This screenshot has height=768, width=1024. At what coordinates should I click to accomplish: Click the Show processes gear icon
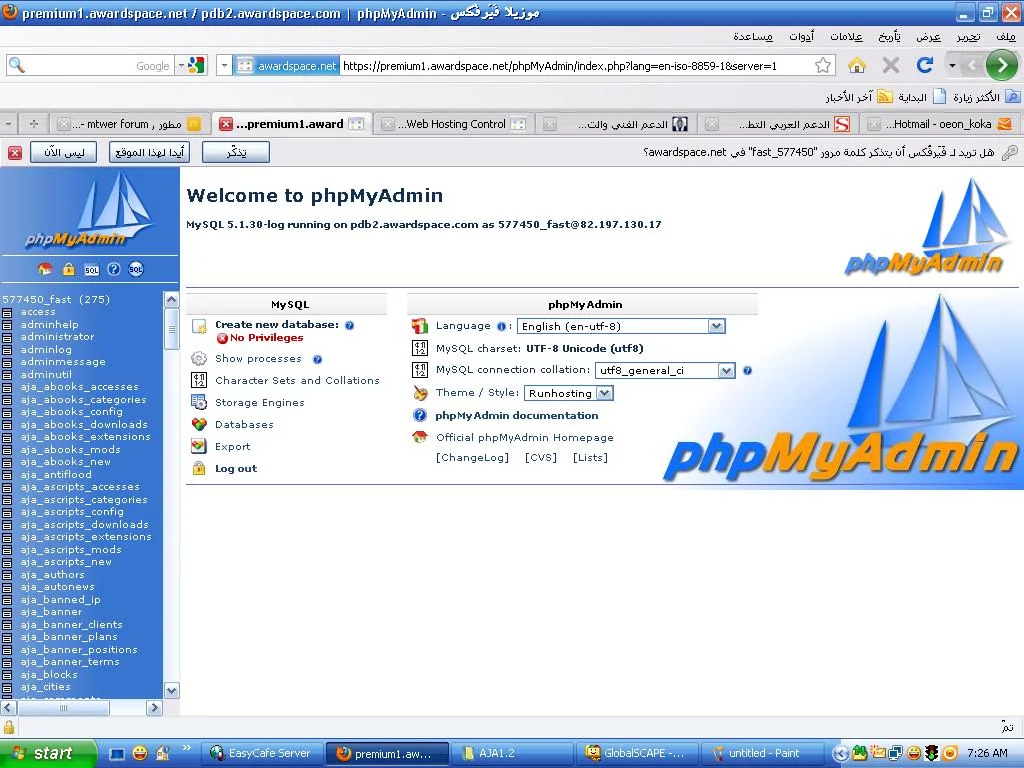click(198, 358)
